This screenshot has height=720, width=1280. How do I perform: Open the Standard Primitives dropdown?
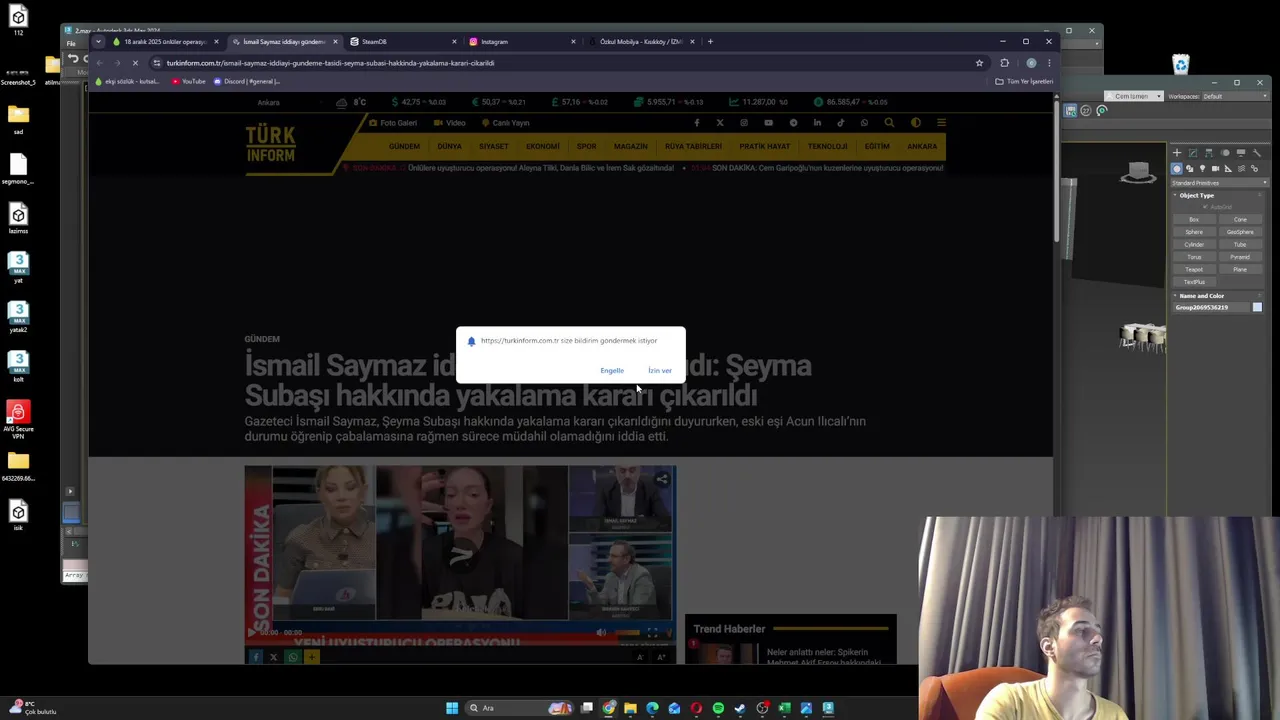tap(1219, 183)
